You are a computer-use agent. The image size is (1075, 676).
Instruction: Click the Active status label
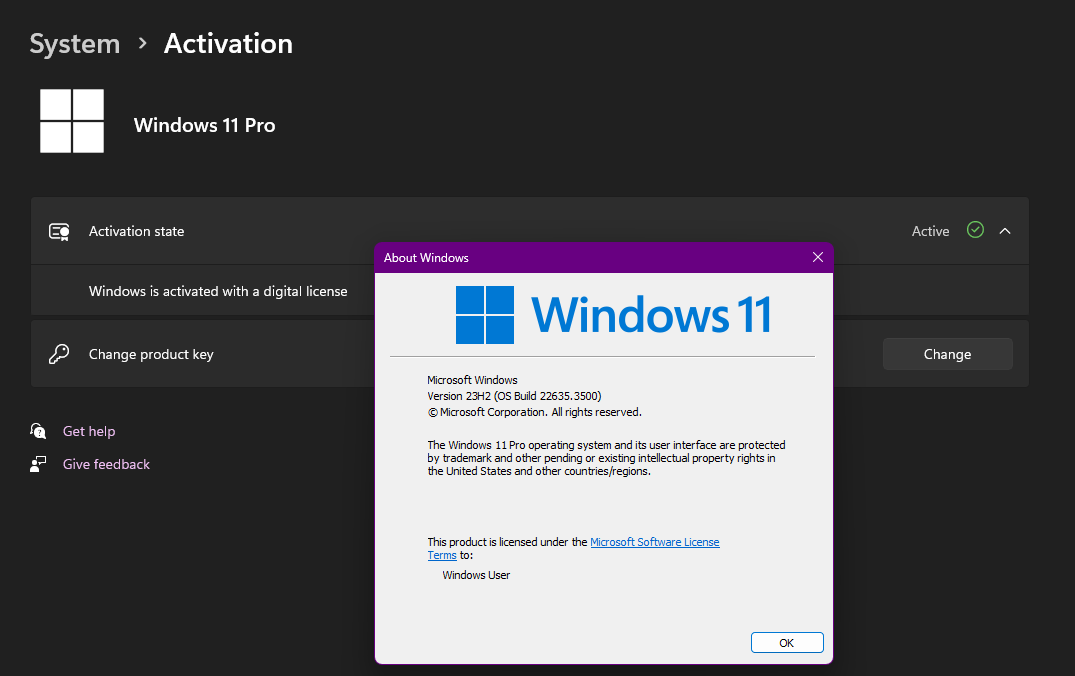(930, 231)
